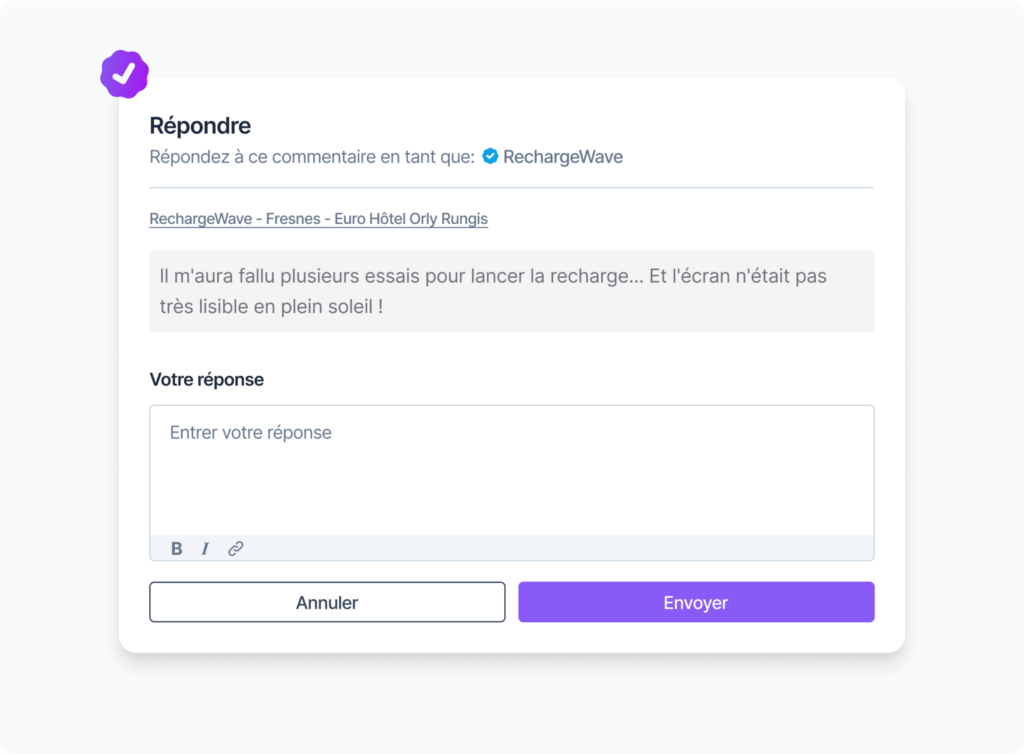Send the reply with the Envoyer button
1024x754 pixels.
pyautogui.click(x=696, y=602)
